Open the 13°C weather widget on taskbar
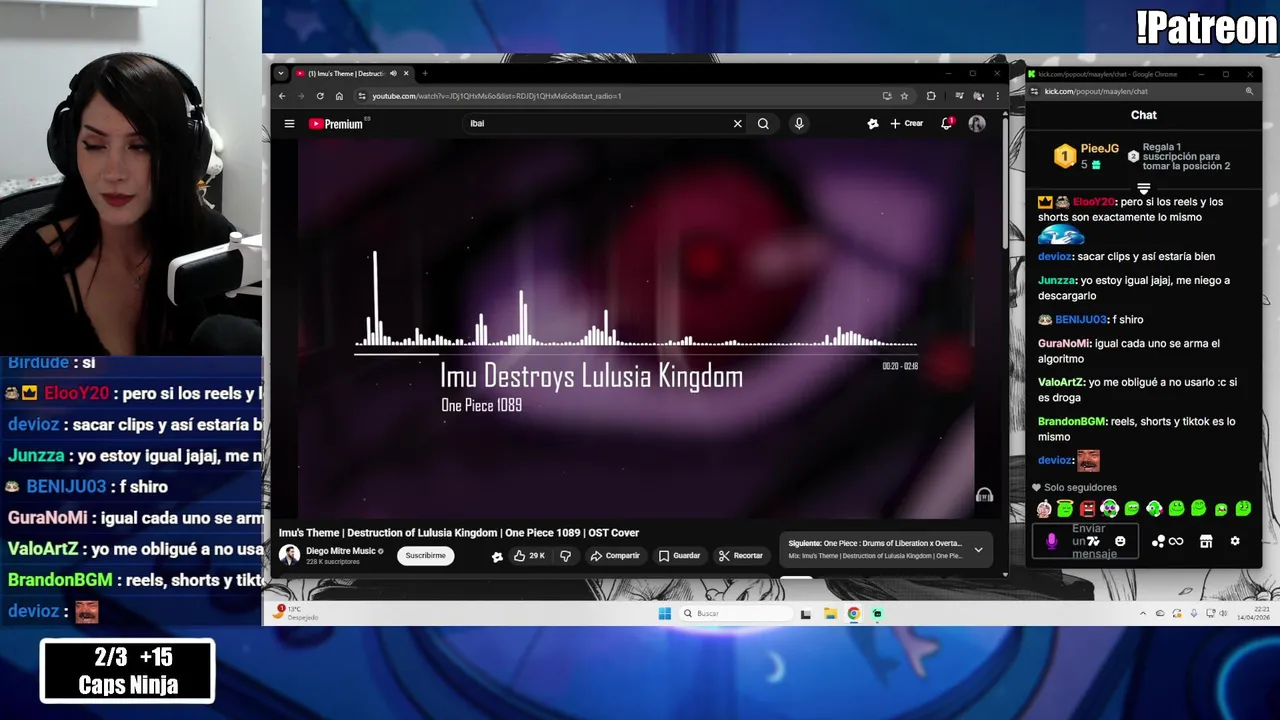 [295, 612]
